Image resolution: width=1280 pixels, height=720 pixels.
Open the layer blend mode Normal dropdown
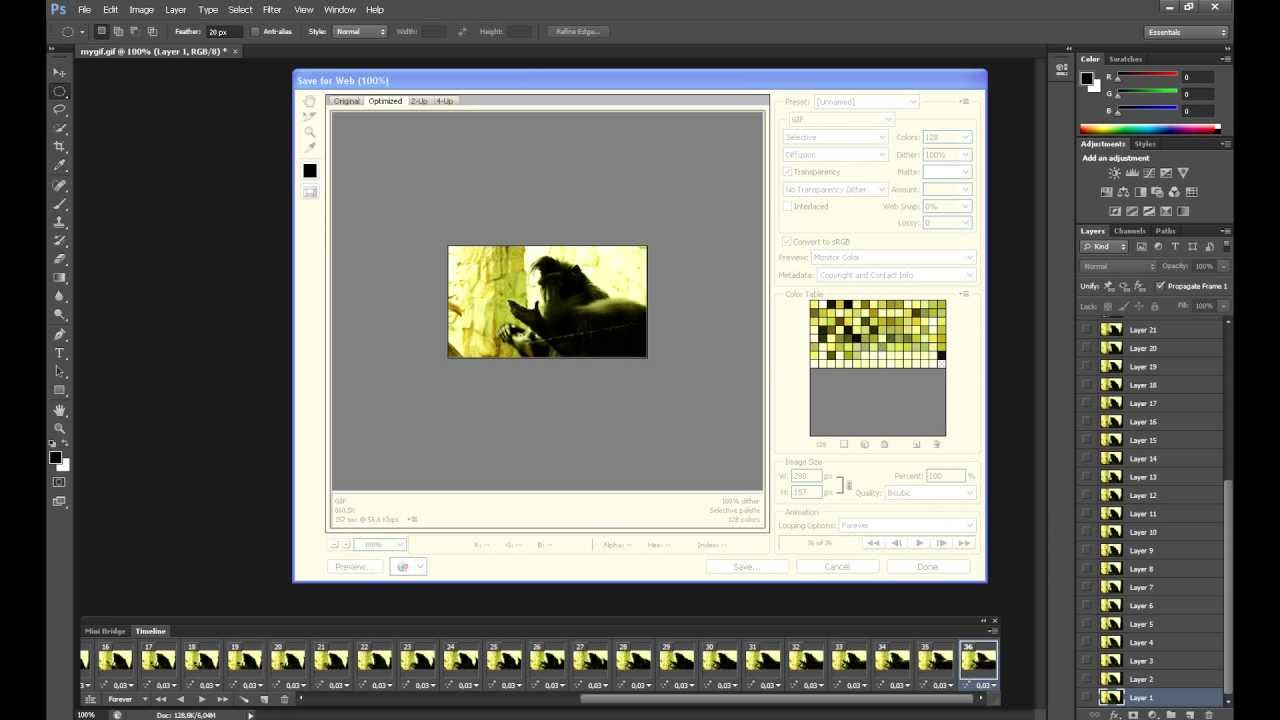point(1118,266)
